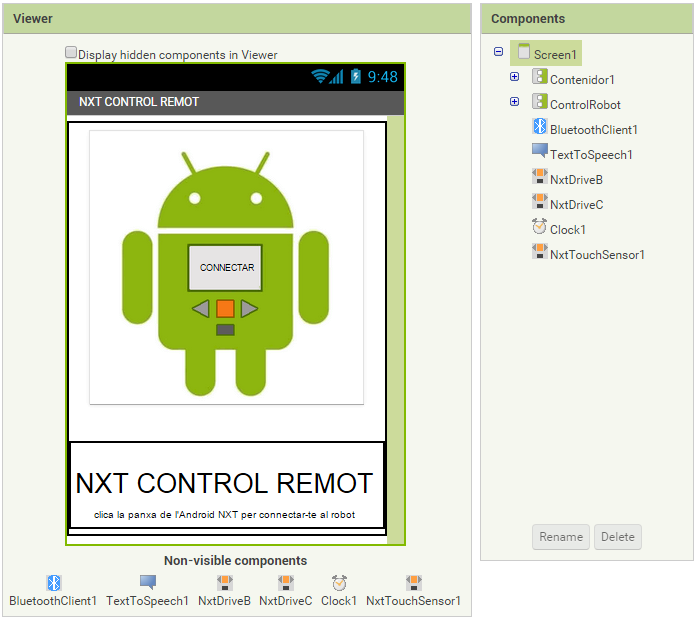Viewport: 695px width, 620px height.
Task: Click the Bluetooth icon in Components tree
Action: pyautogui.click(x=539, y=126)
